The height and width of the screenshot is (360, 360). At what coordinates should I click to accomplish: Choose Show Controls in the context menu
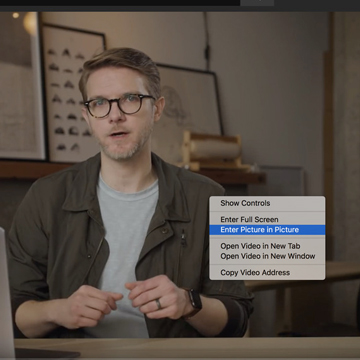[267, 203]
